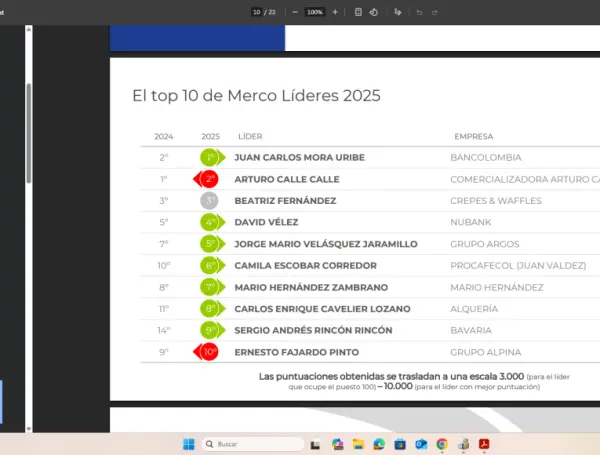
Task: Select the name BEATRIZ FERNÁNDEZ
Action: [285, 201]
